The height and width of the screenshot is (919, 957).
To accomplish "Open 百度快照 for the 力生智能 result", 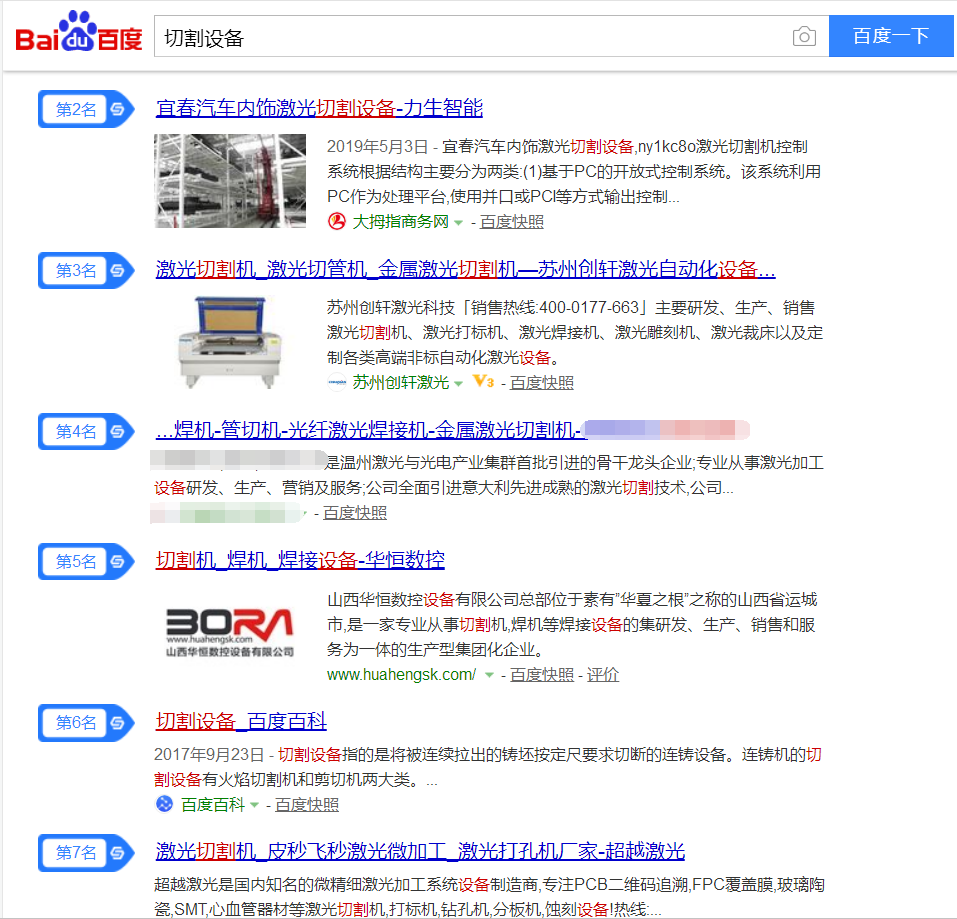I will 511,222.
